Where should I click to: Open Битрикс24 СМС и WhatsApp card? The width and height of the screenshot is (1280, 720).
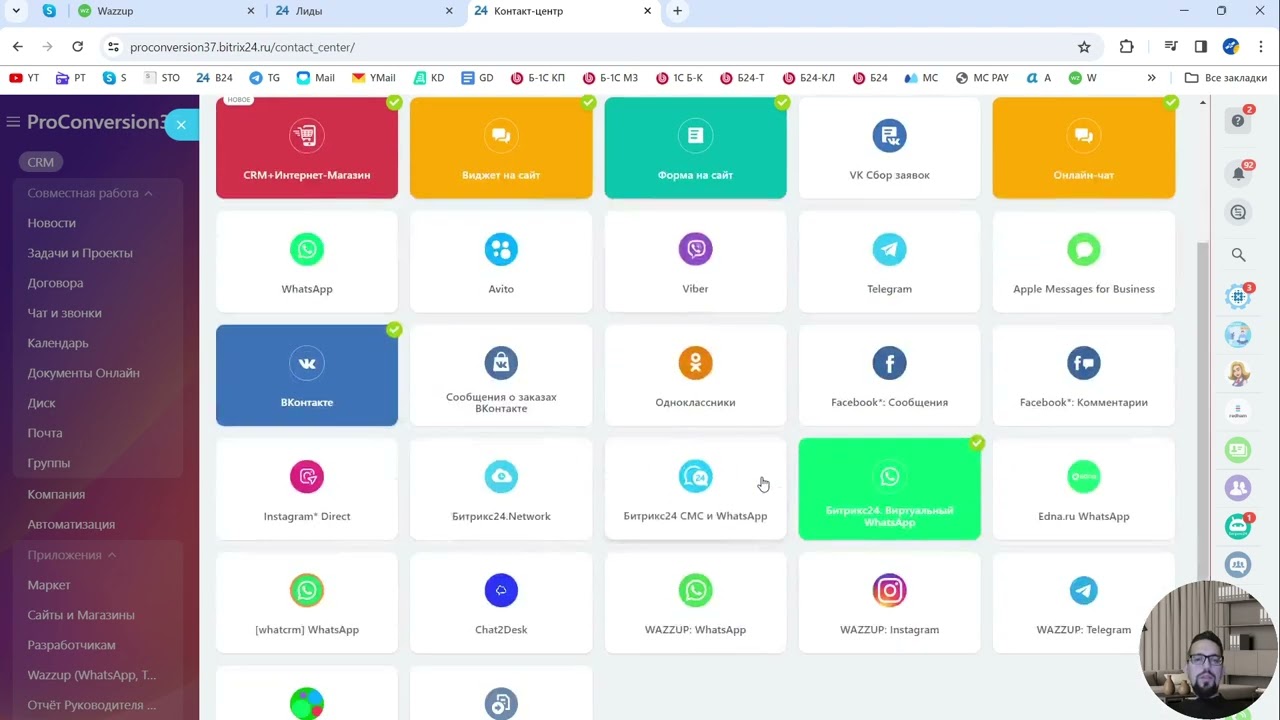[x=695, y=489]
